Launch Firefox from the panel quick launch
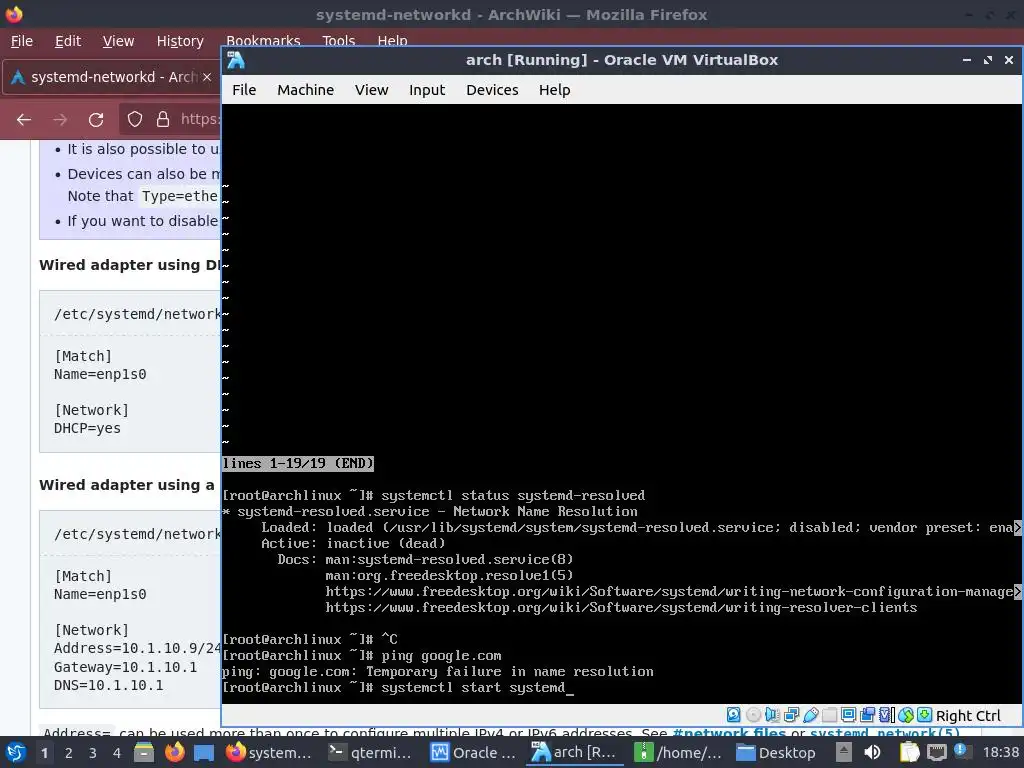The image size is (1024, 768). 174,752
